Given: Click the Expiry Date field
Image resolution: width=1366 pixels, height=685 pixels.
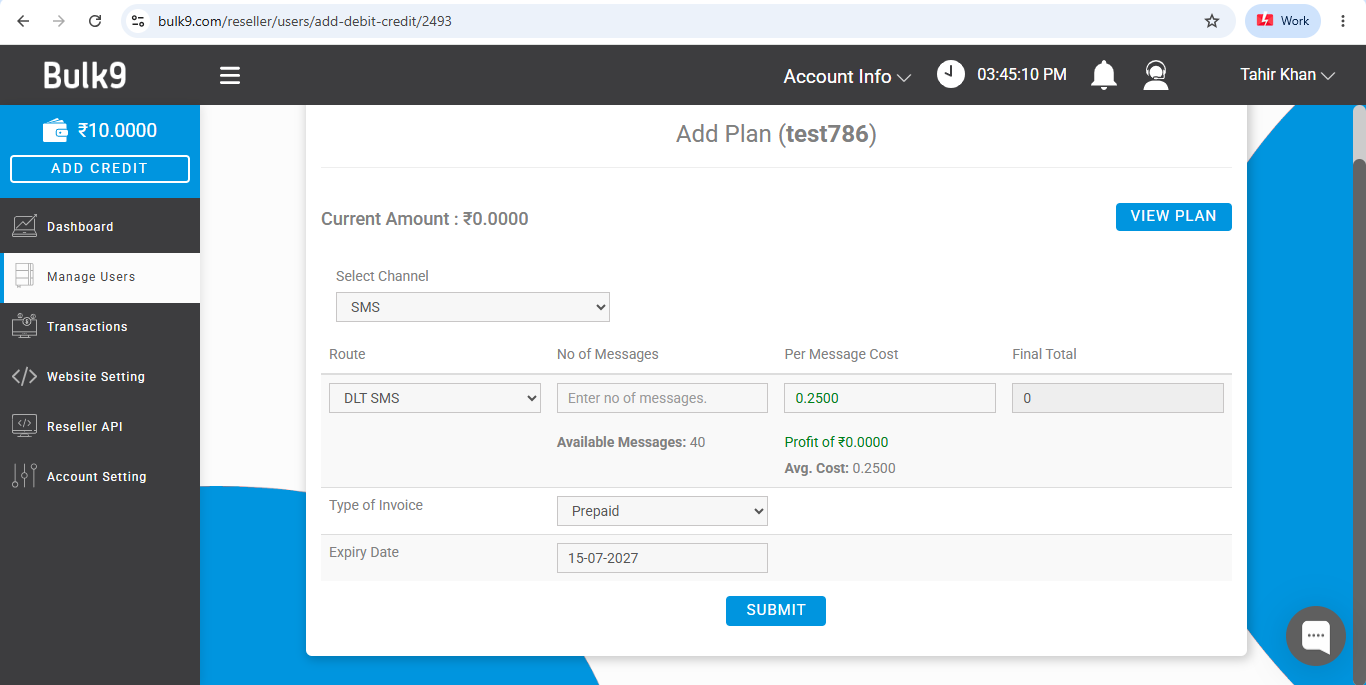Looking at the screenshot, I should (x=662, y=558).
